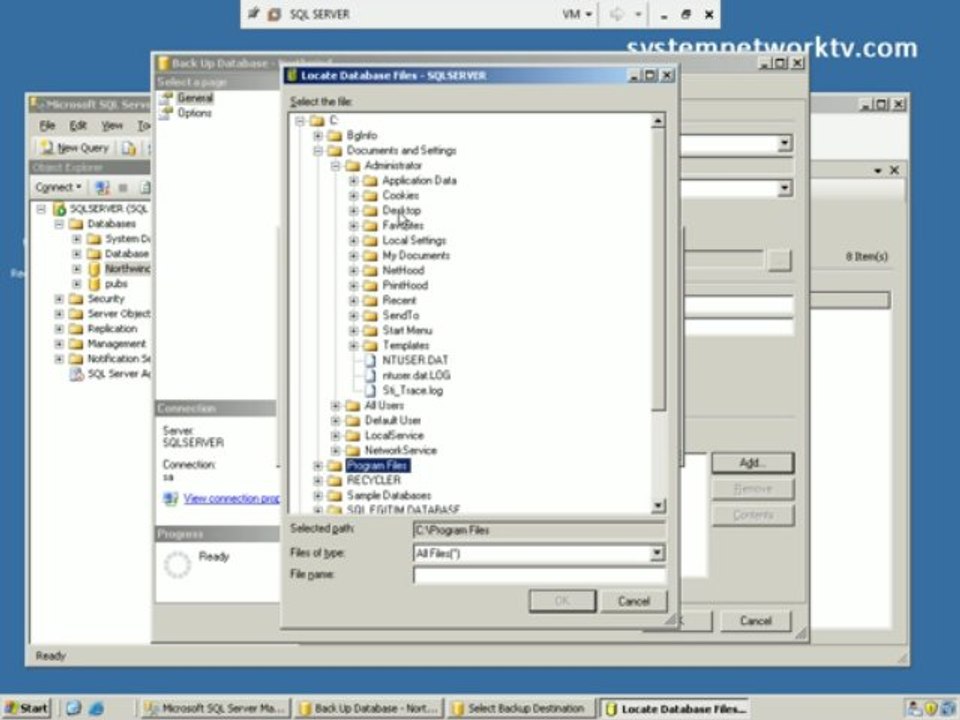Click the disabled OK button in Locate dialog
The height and width of the screenshot is (720, 960).
(x=562, y=601)
